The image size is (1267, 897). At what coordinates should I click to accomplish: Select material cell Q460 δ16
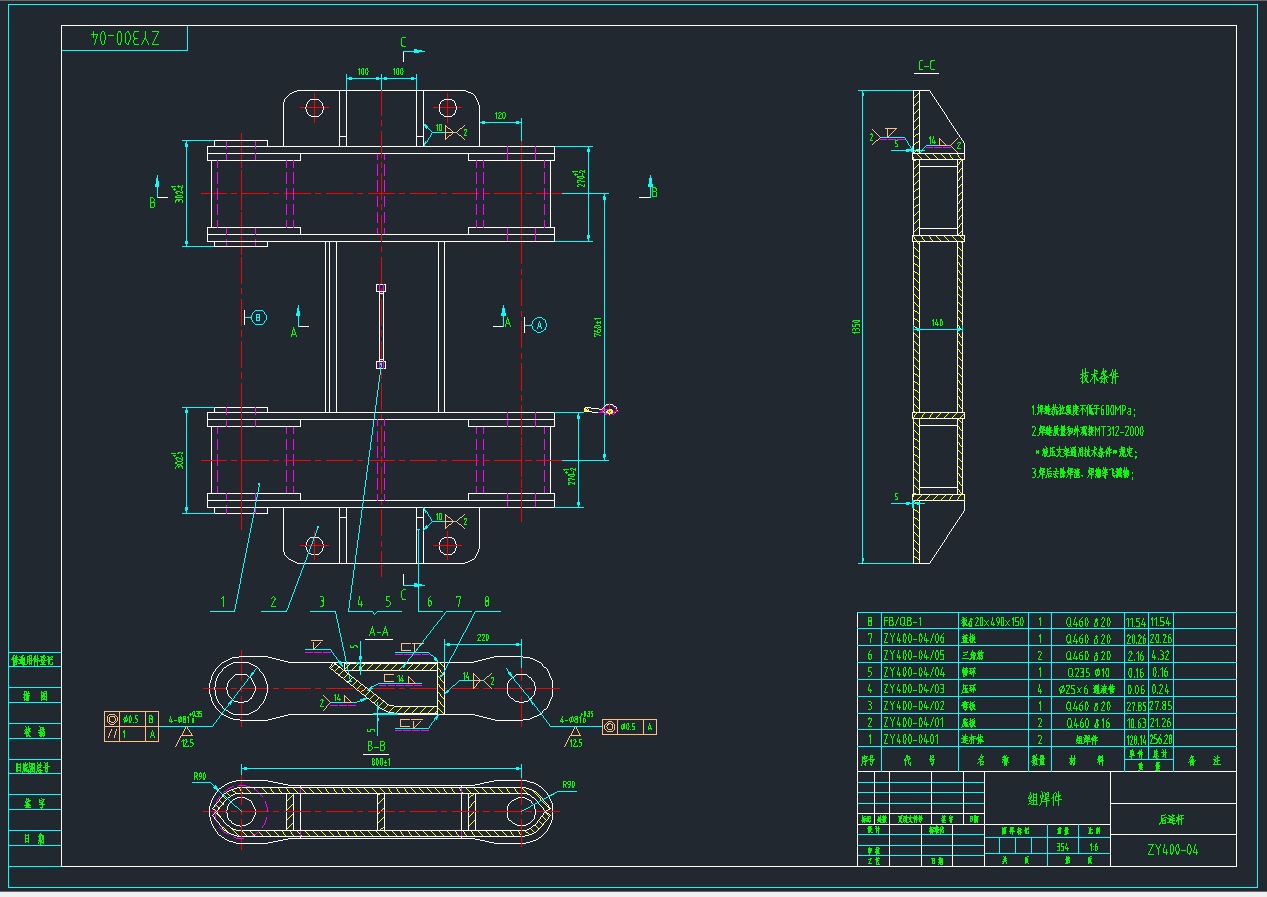[1088, 722]
